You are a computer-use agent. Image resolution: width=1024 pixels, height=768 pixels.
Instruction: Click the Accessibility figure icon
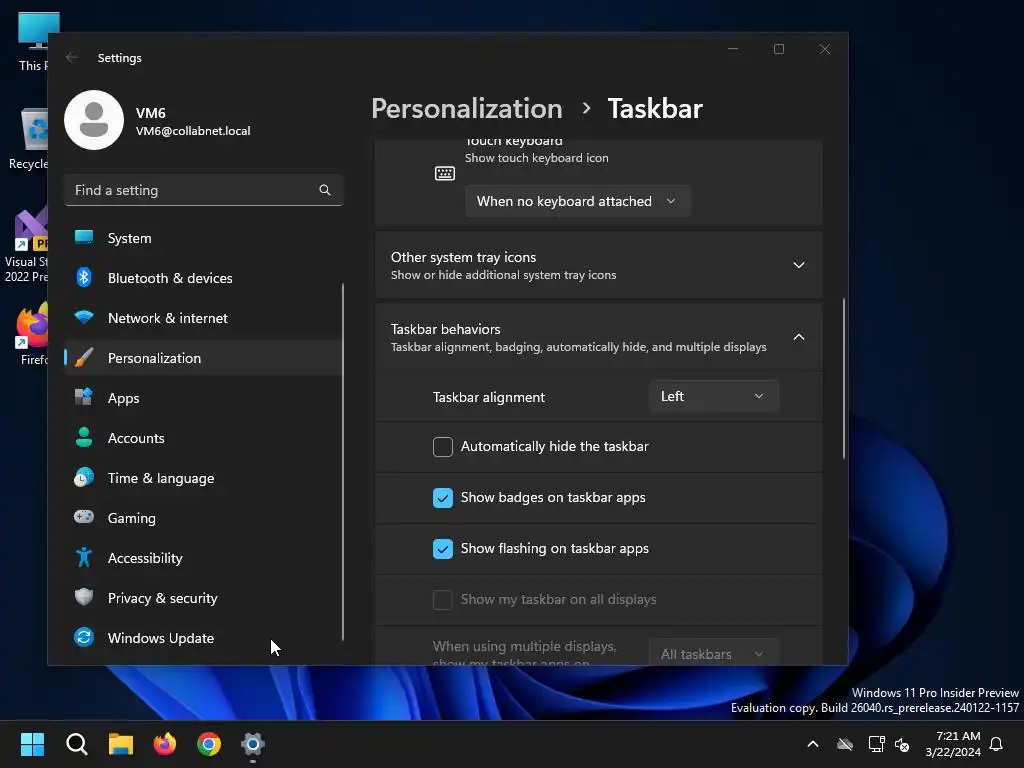pyautogui.click(x=84, y=557)
